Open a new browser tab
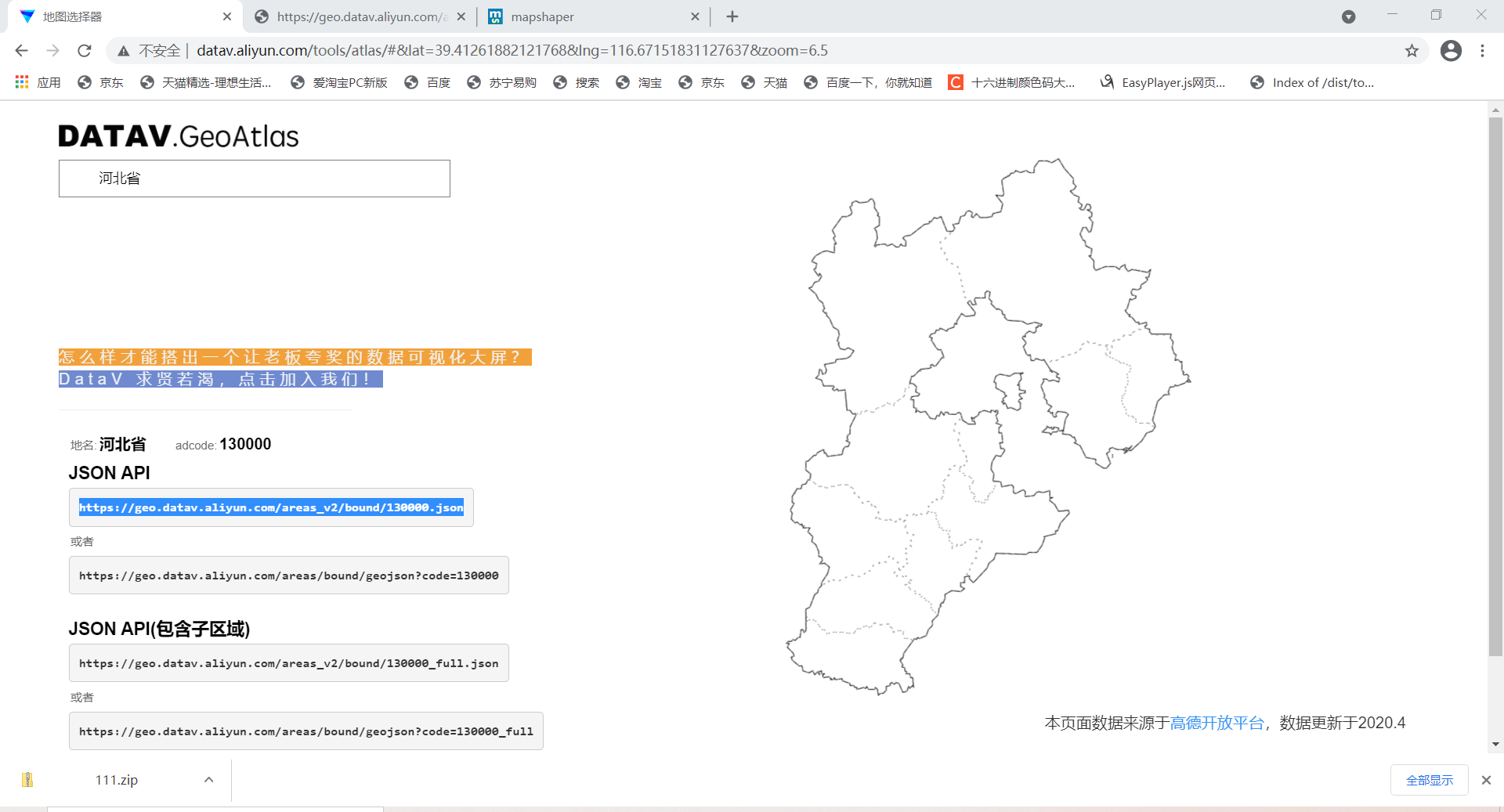This screenshot has height=812, width=1504. tap(732, 16)
